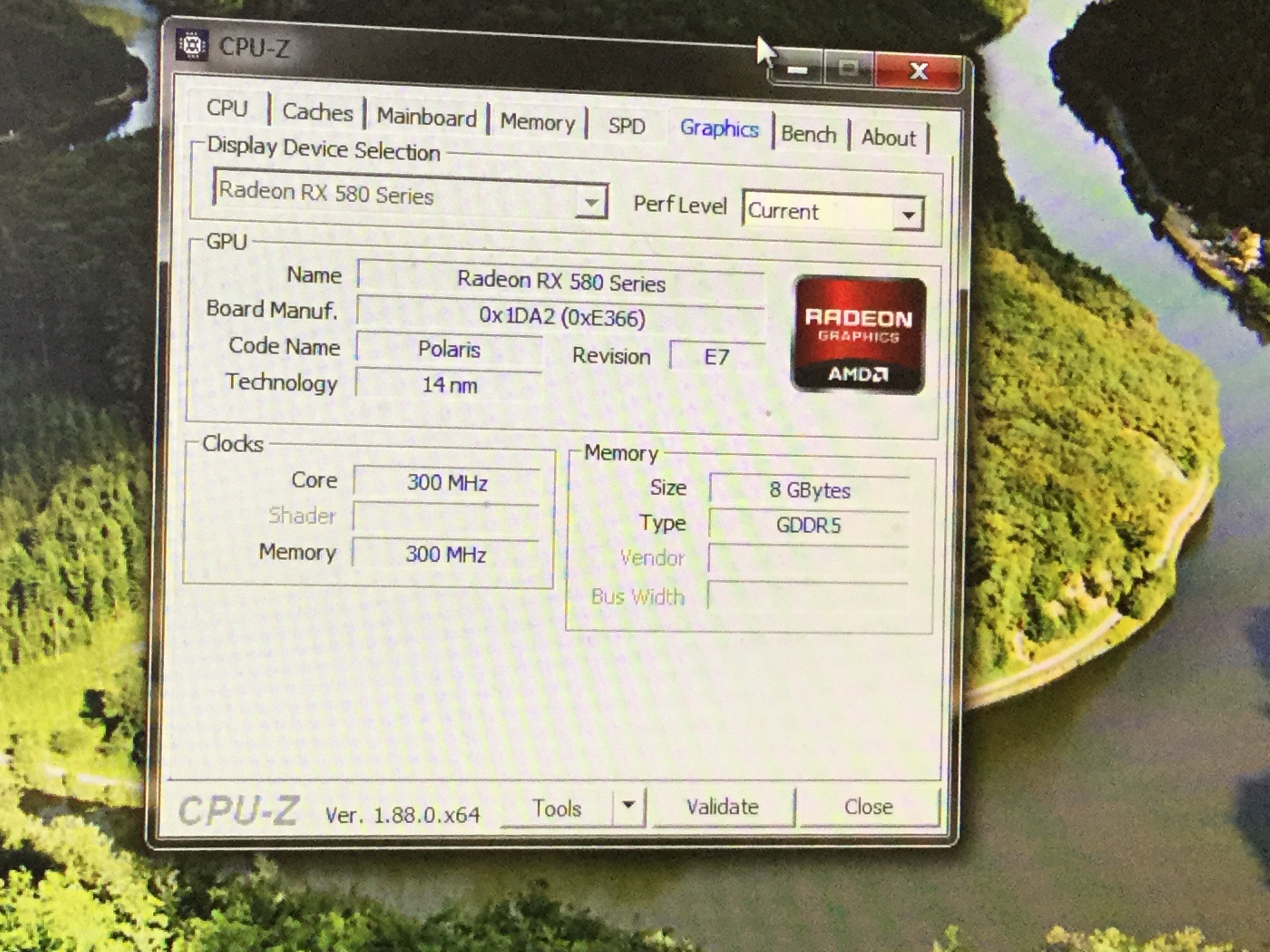The image size is (1270, 952).
Task: Click the GPU Name field
Action: (560, 282)
